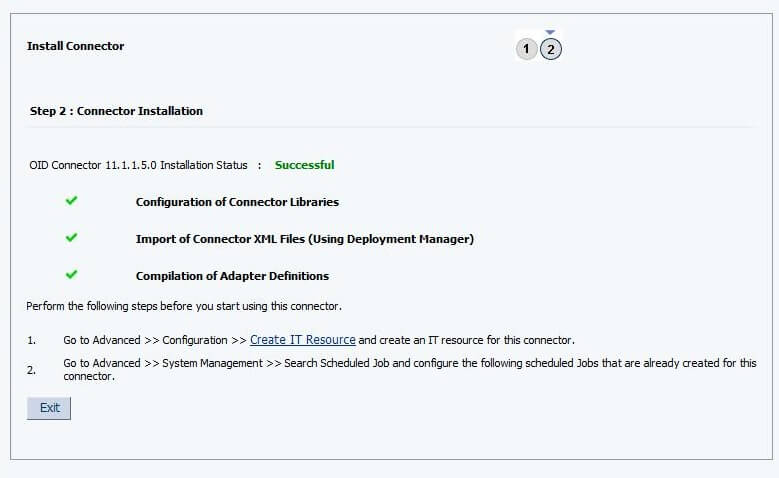Open the Create IT Resource link
The width and height of the screenshot is (779, 478).
coord(302,340)
